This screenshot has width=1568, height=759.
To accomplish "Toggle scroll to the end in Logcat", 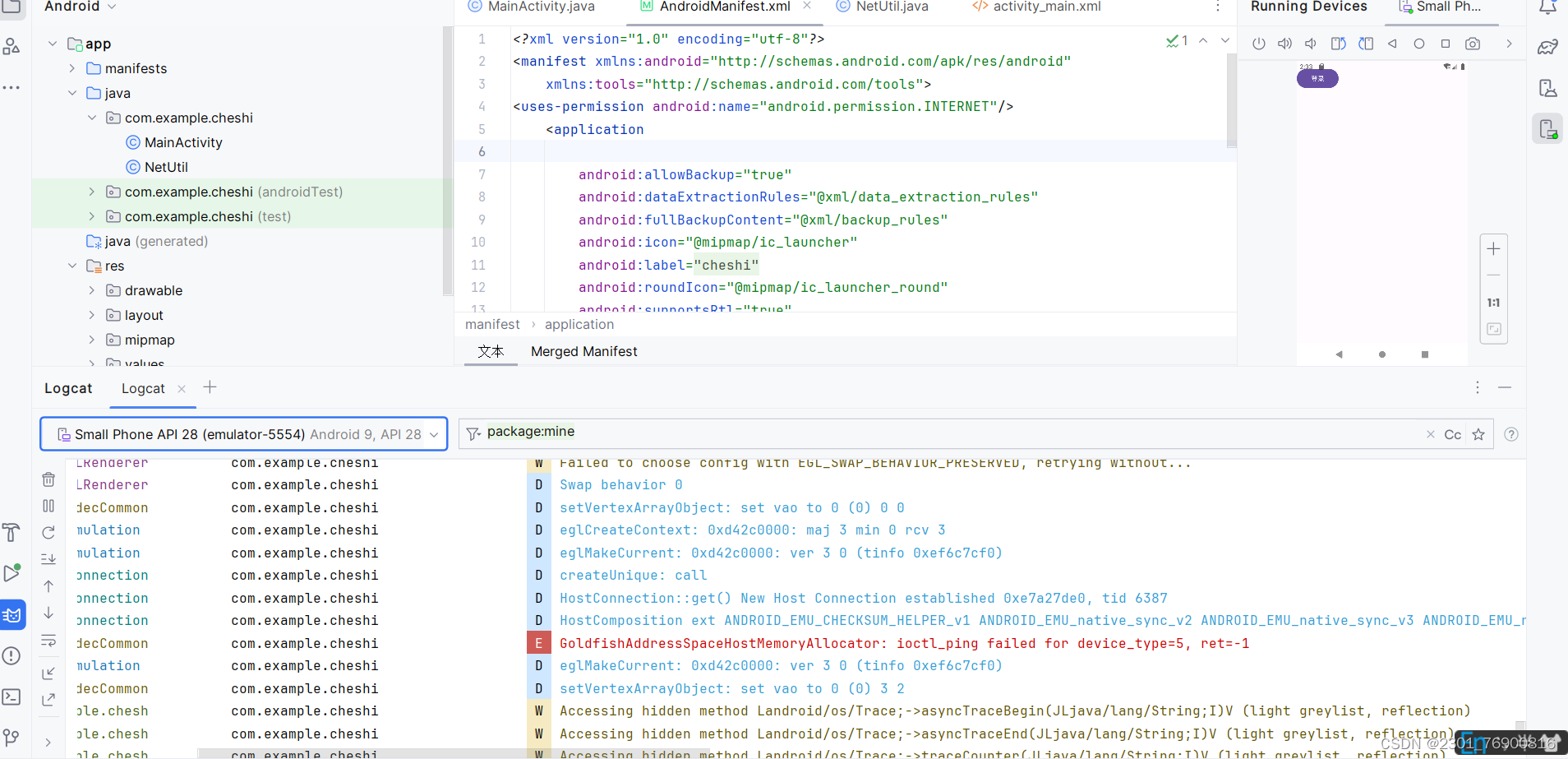I will pos(48,559).
